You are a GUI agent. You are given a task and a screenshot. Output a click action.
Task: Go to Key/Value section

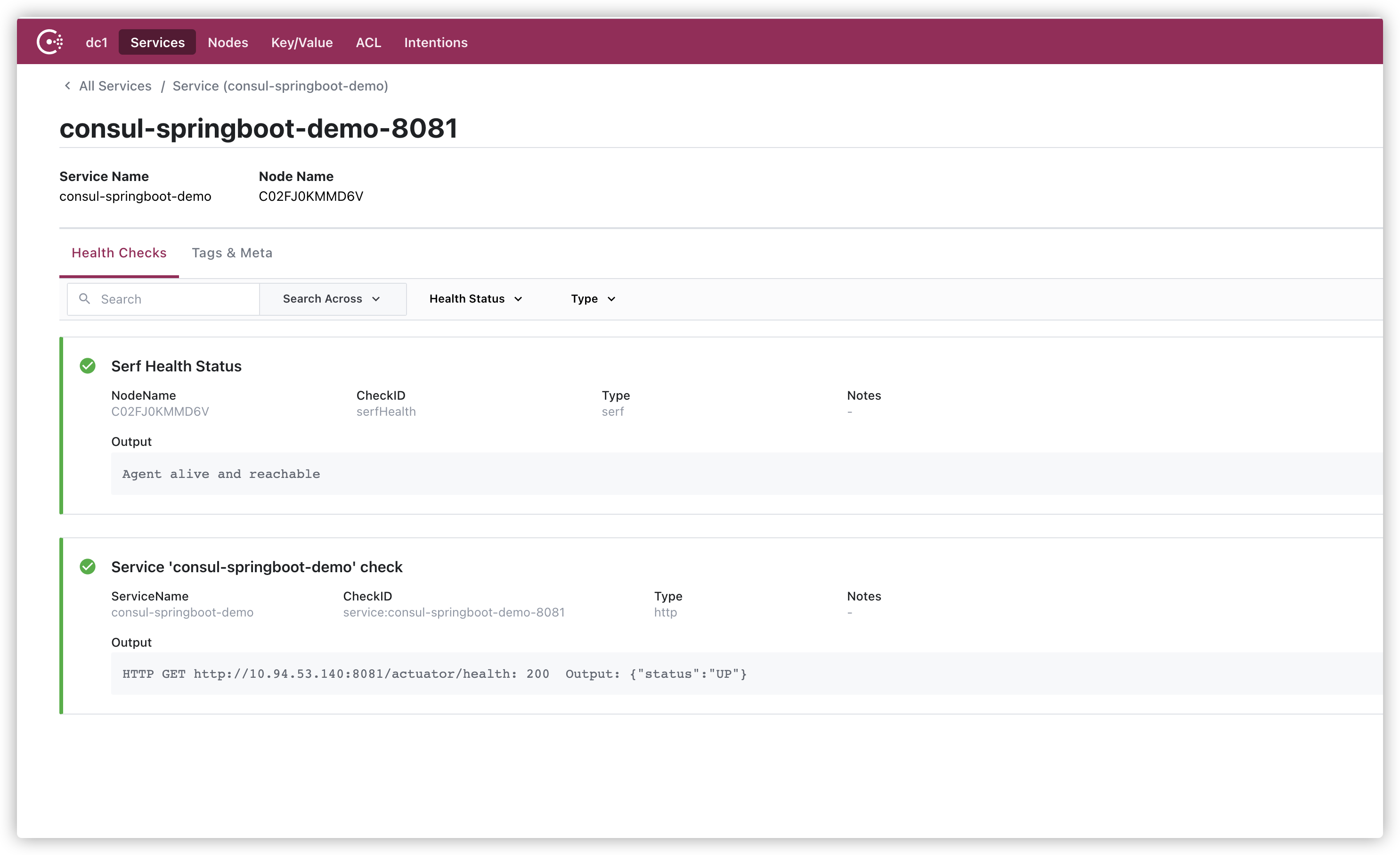point(301,42)
